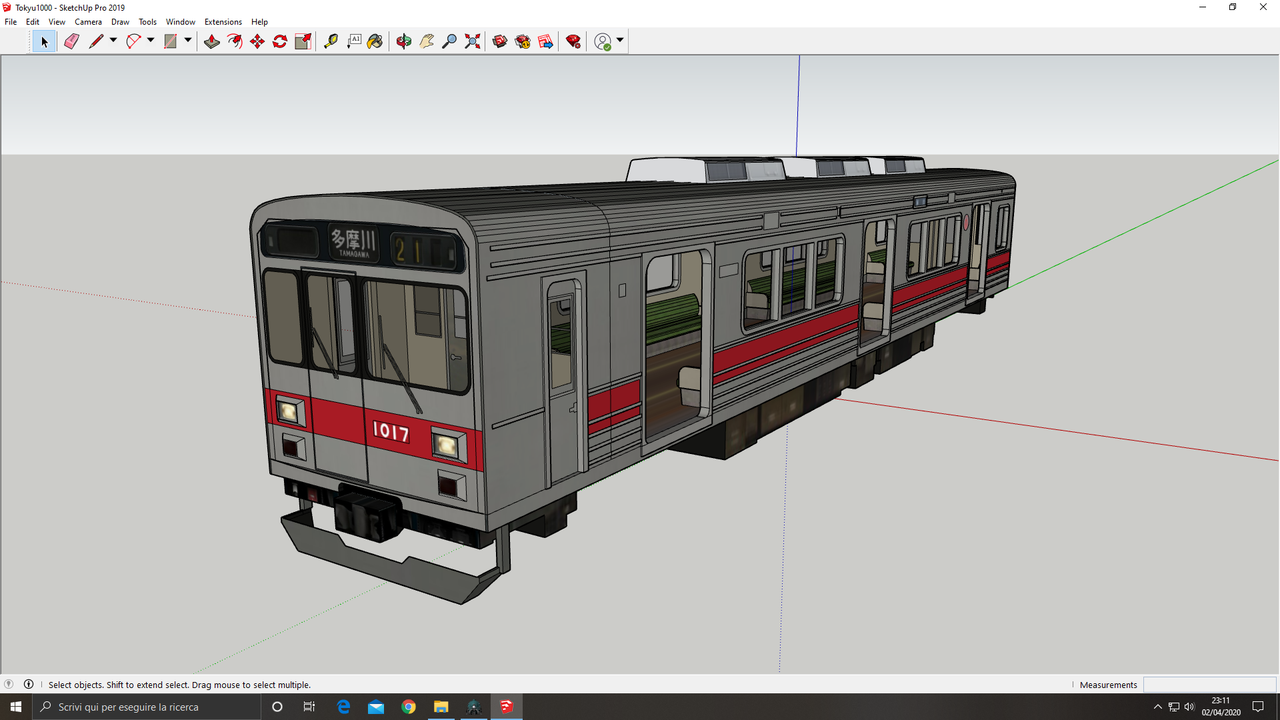This screenshot has height=720, width=1280.
Task: Open the Help menu
Action: pos(260,22)
